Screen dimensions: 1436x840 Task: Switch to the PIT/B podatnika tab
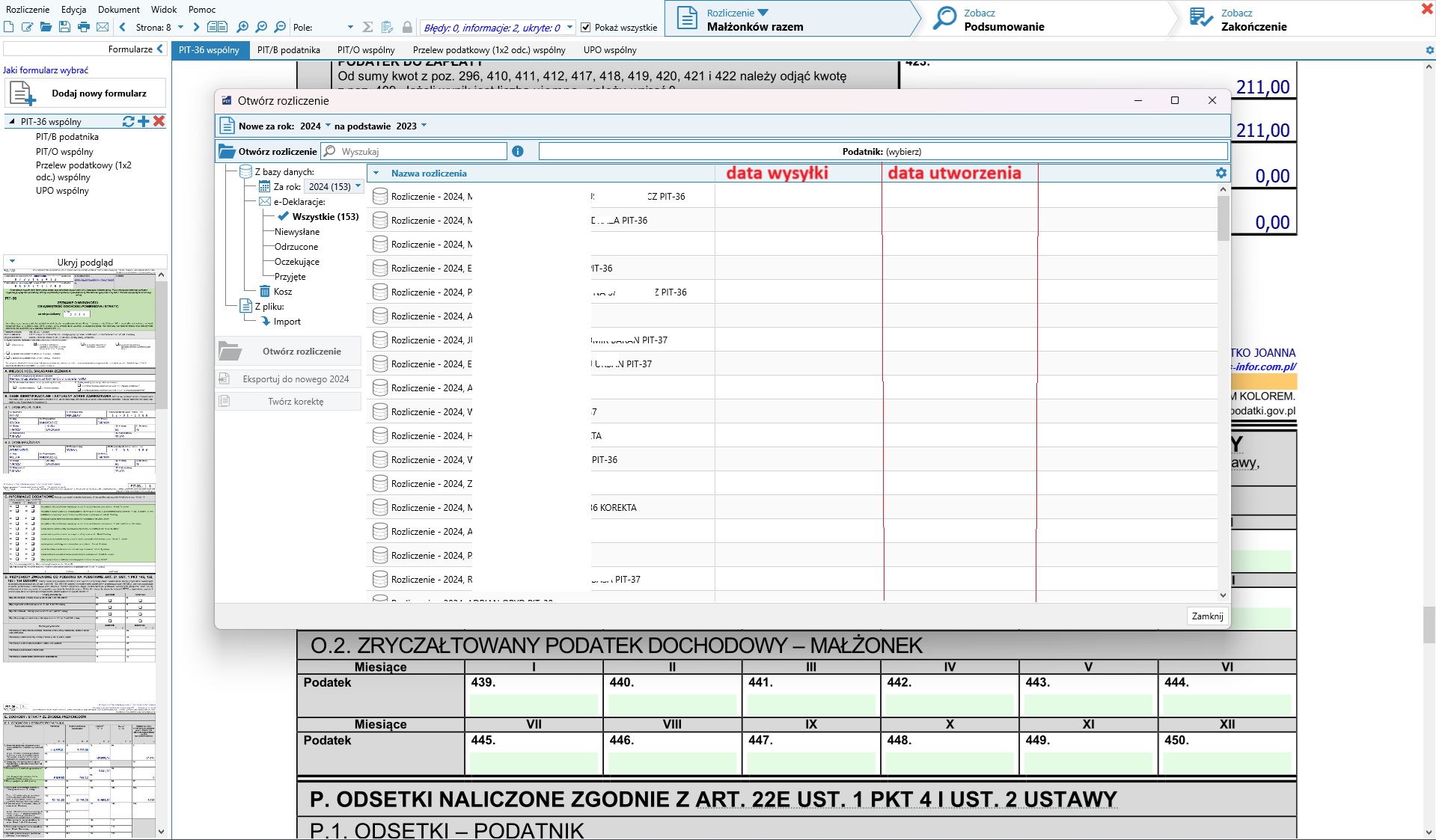(288, 50)
